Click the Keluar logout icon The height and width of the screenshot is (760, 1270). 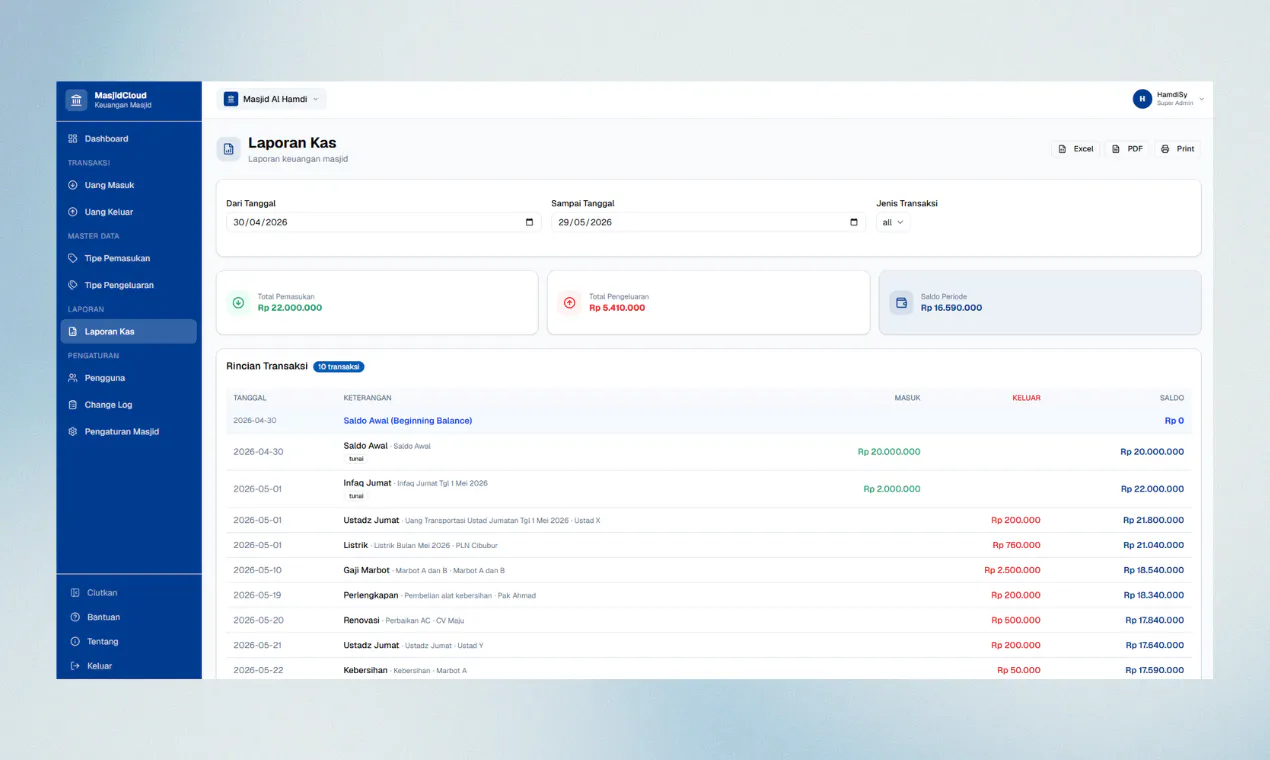point(75,666)
